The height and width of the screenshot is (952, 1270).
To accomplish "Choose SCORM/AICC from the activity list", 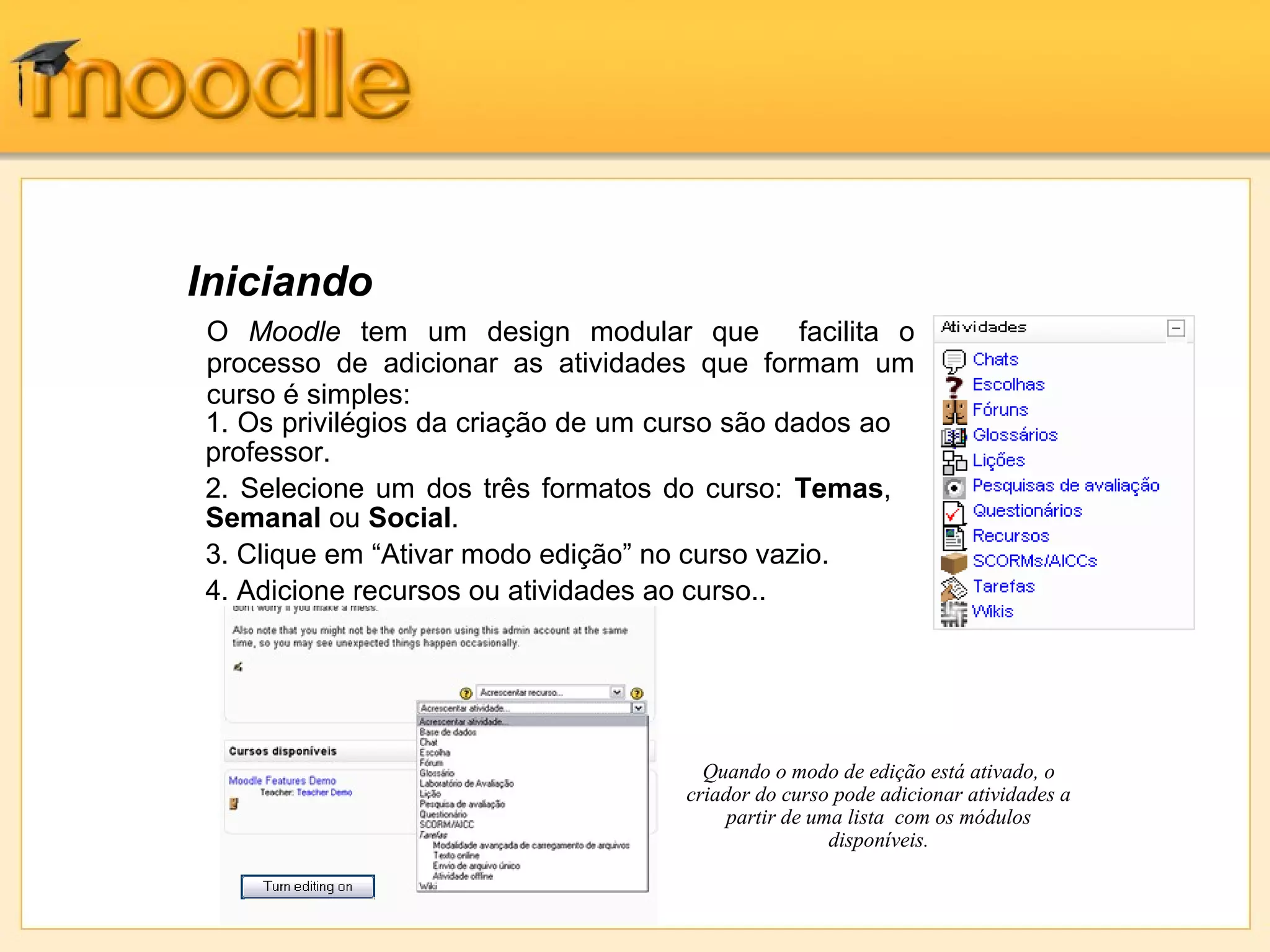I will (x=446, y=824).
